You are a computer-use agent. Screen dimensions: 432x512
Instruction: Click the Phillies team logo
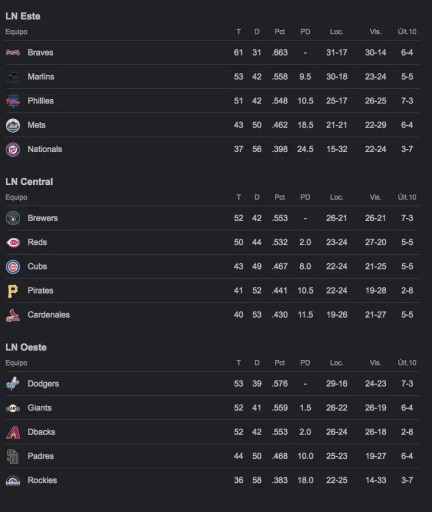tap(13, 101)
